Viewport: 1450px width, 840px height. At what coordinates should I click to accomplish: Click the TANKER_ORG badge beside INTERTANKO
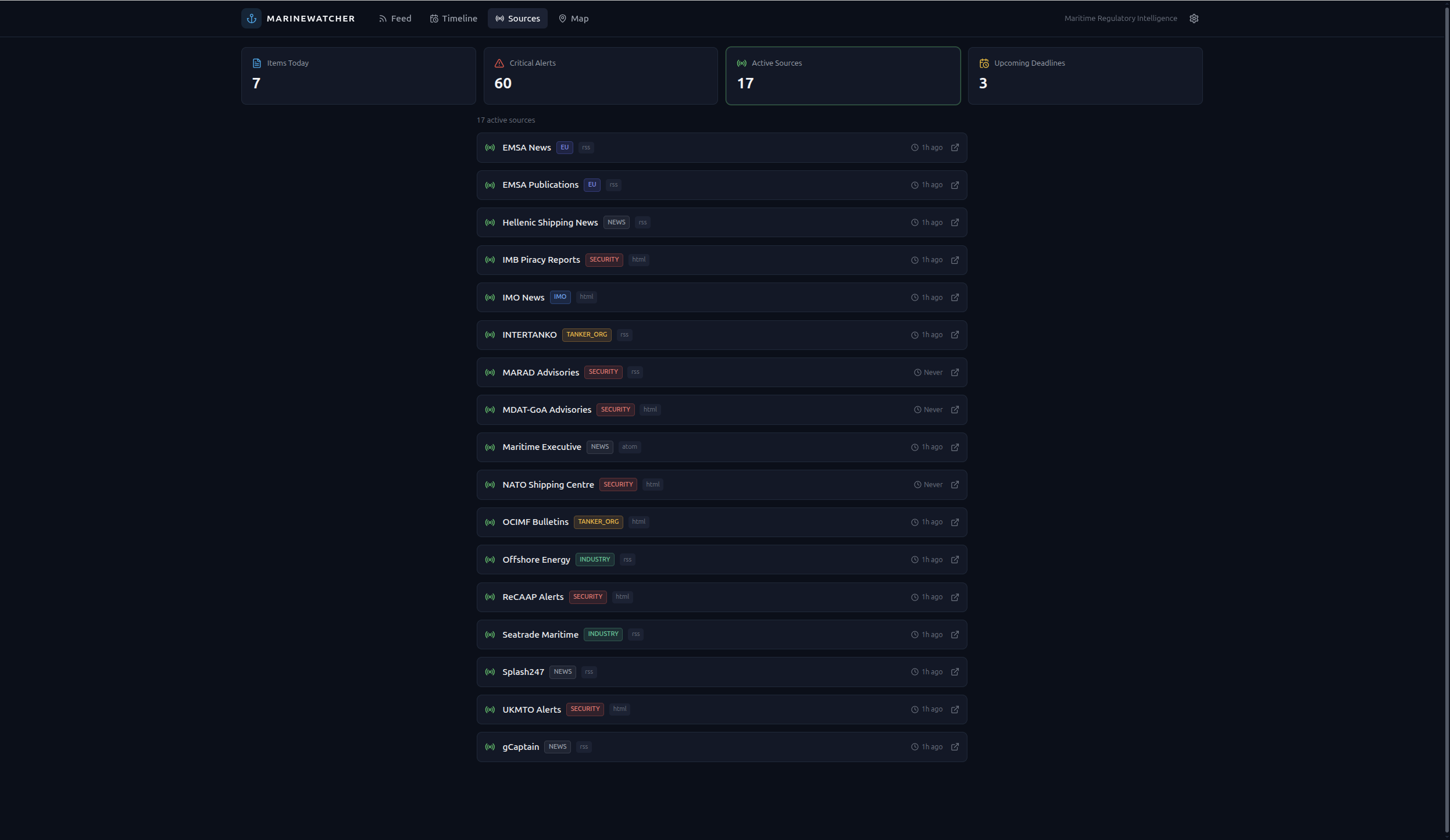pos(587,334)
